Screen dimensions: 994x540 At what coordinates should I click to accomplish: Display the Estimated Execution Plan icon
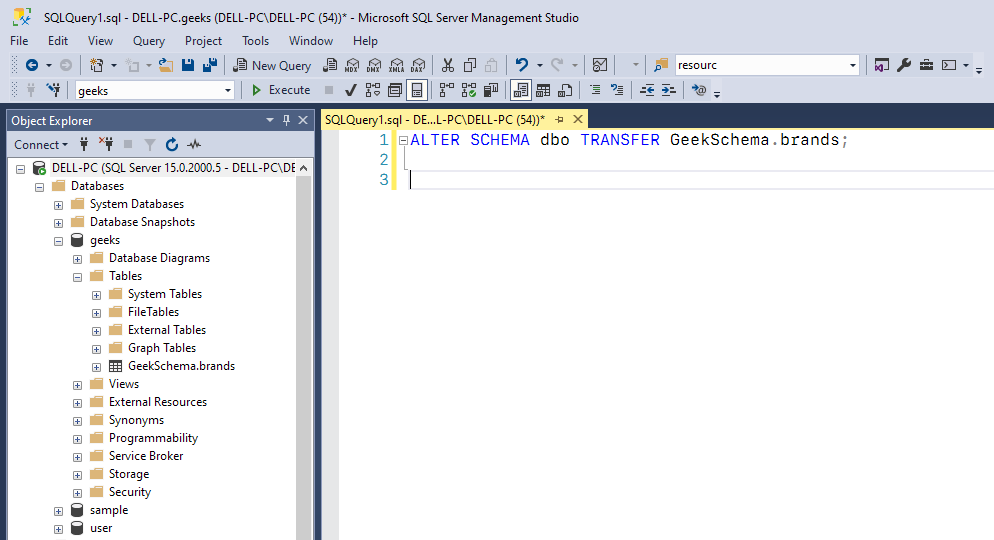(x=373, y=90)
